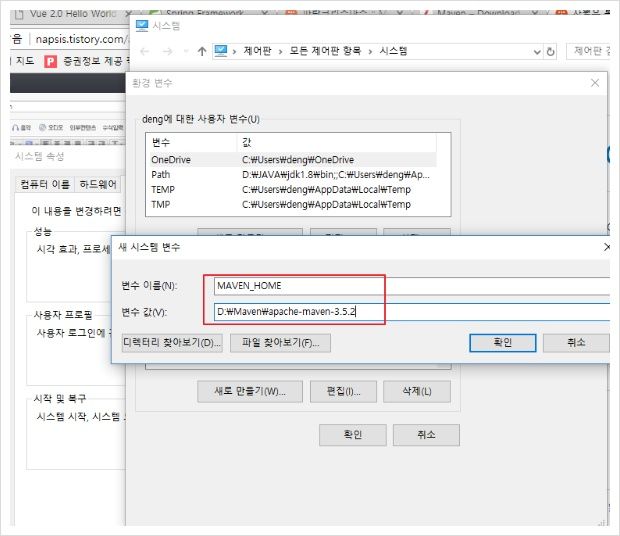Click 취소 in the environment variables window
Screen dimensions: 620x536
coord(426,435)
